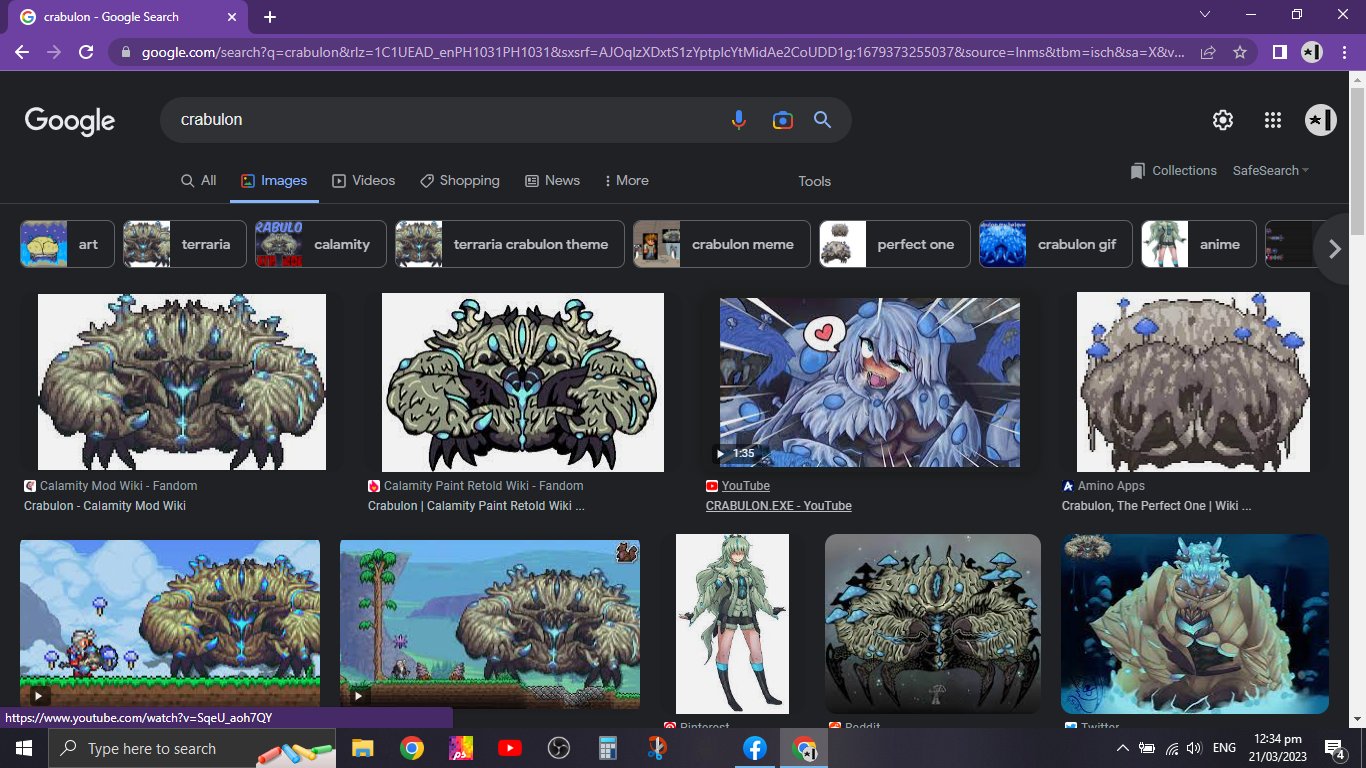Open the clock and date flyout
The image size is (1366, 768).
(x=1279, y=748)
